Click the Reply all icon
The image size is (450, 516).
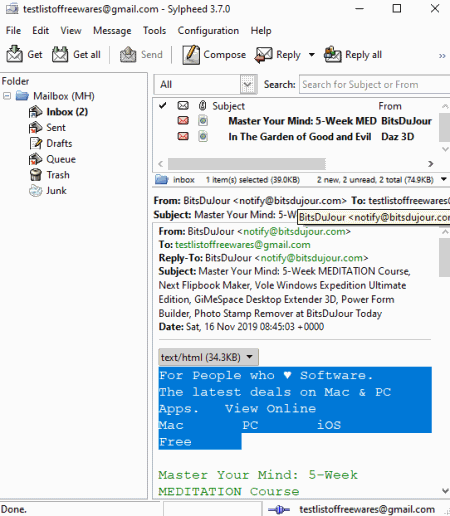click(x=333, y=54)
